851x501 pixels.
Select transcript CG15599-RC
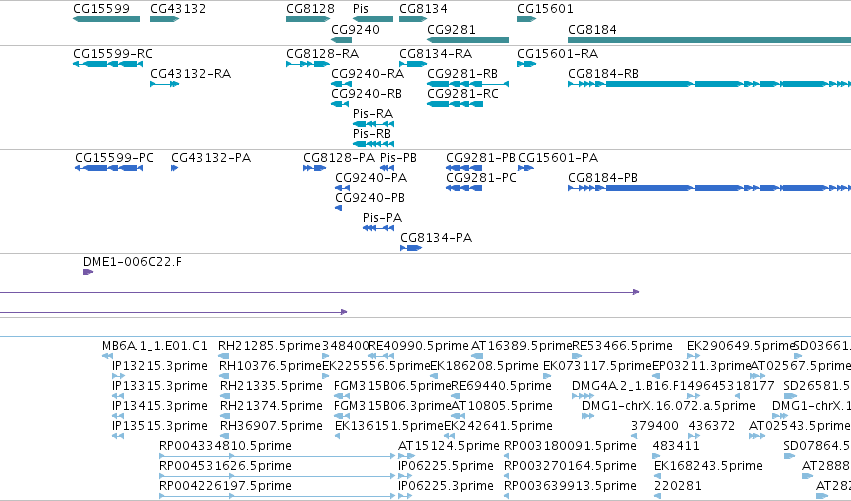pyautogui.click(x=107, y=64)
